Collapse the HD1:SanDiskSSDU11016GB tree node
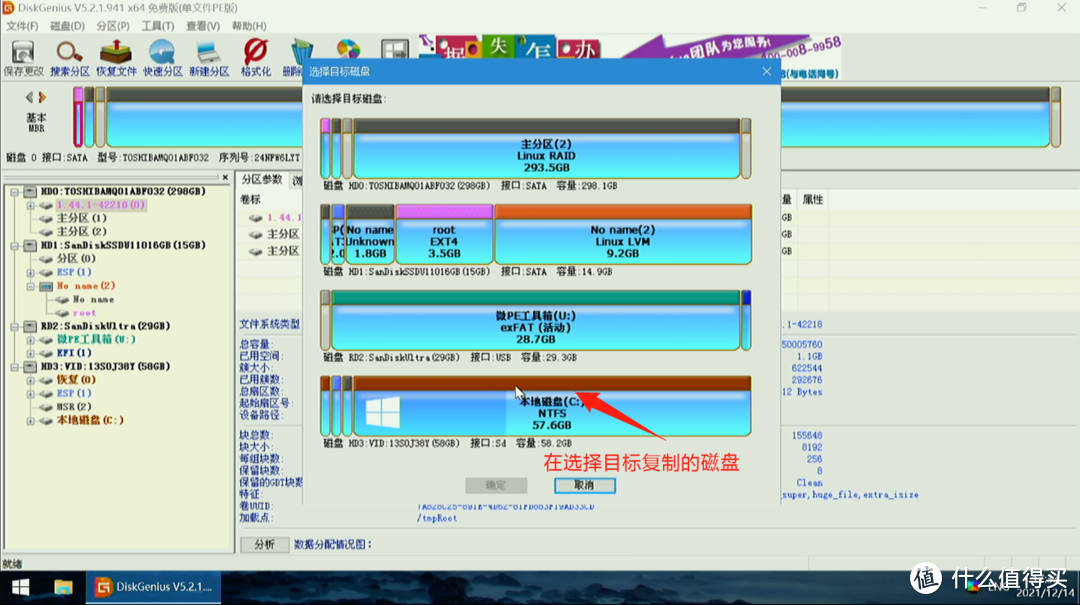The width and height of the screenshot is (1080, 605). (x=14, y=245)
